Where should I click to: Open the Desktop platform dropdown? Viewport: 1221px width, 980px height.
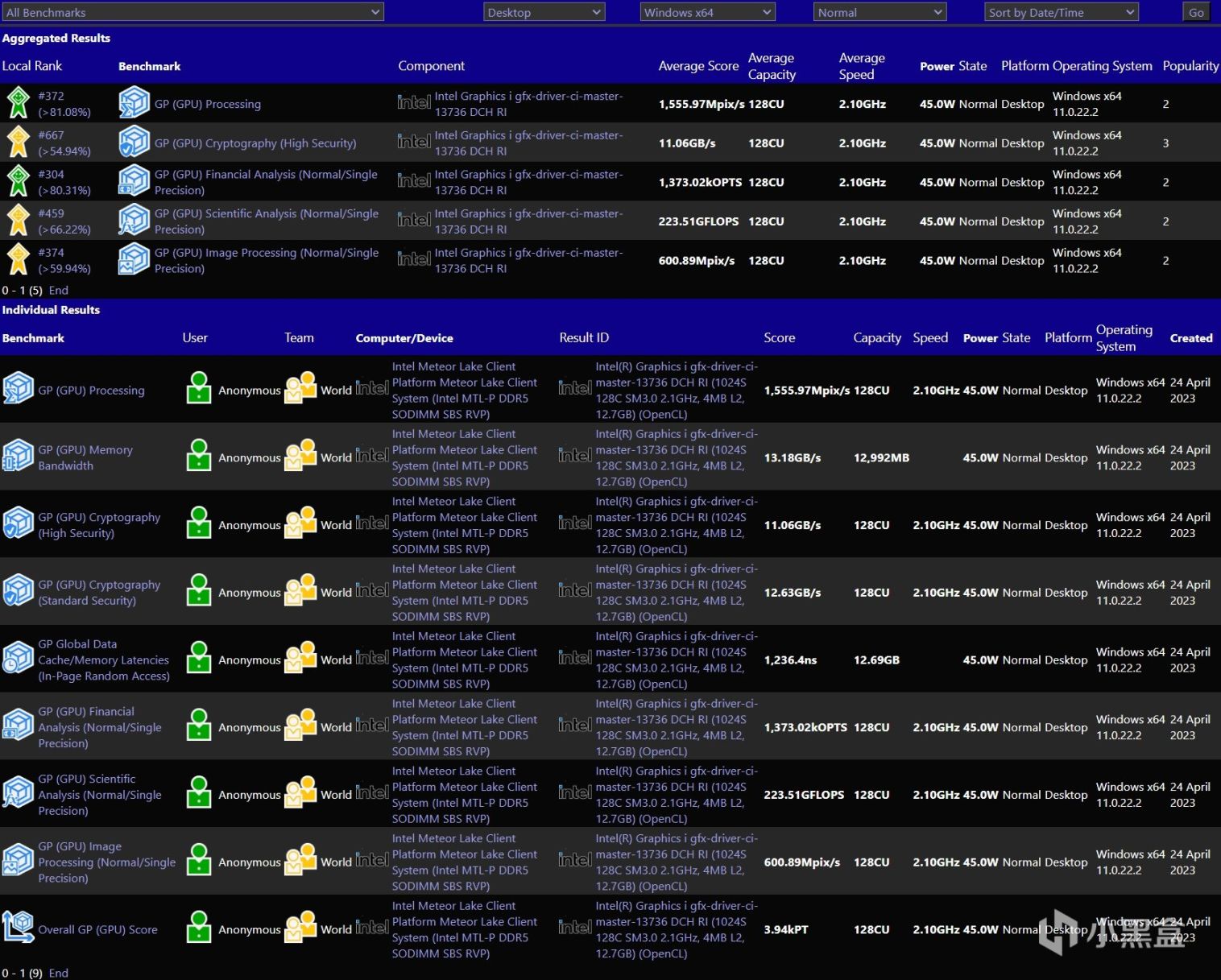544,12
